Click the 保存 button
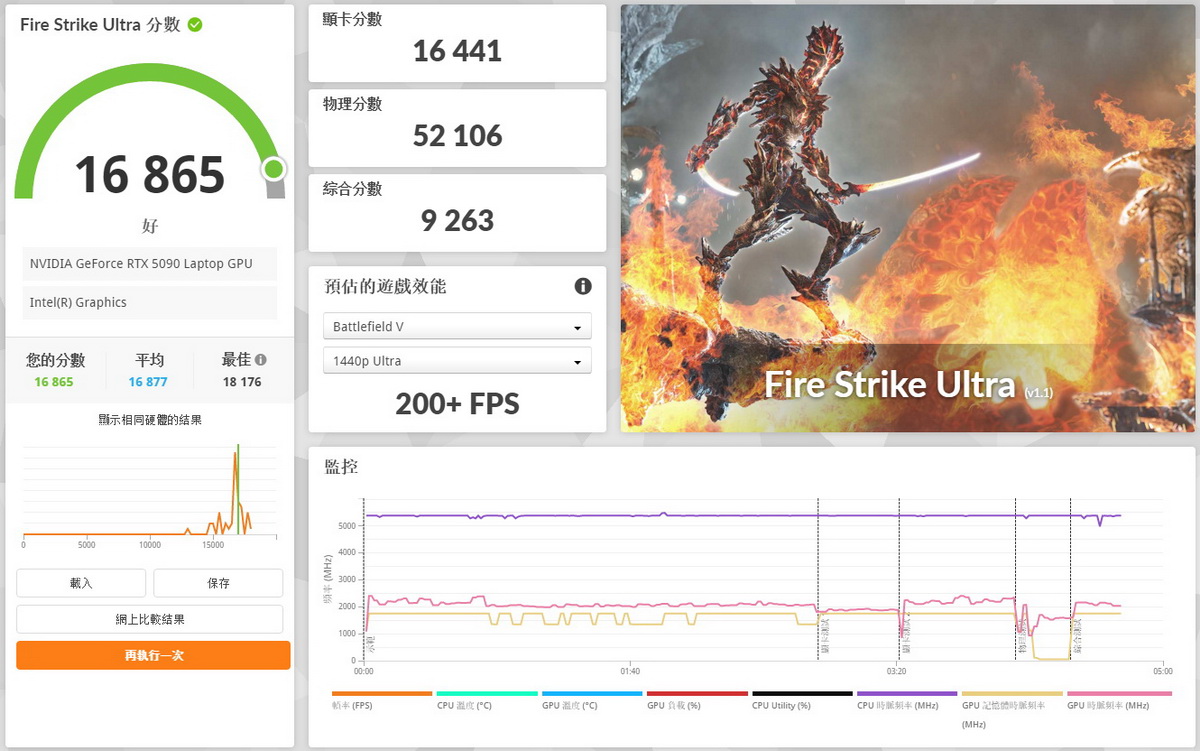This screenshot has height=751, width=1200. 218,583
